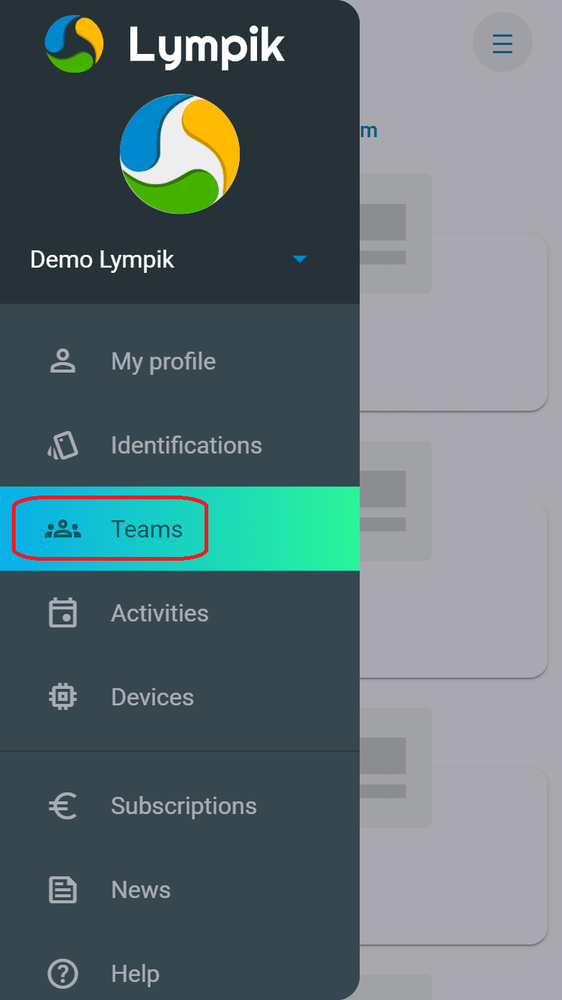Click the large round profile avatar
This screenshot has height=1000, width=562.
tap(180, 154)
